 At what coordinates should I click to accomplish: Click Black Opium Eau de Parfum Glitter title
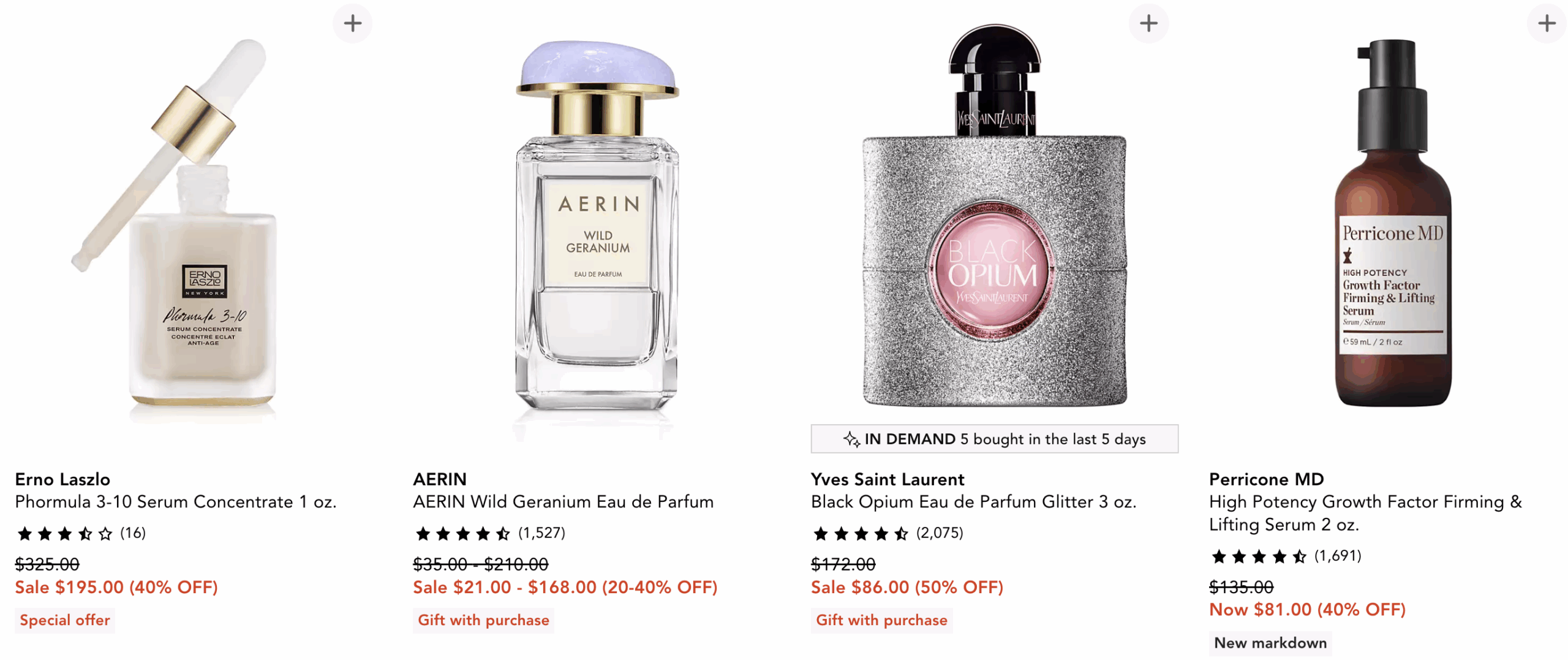tap(973, 502)
